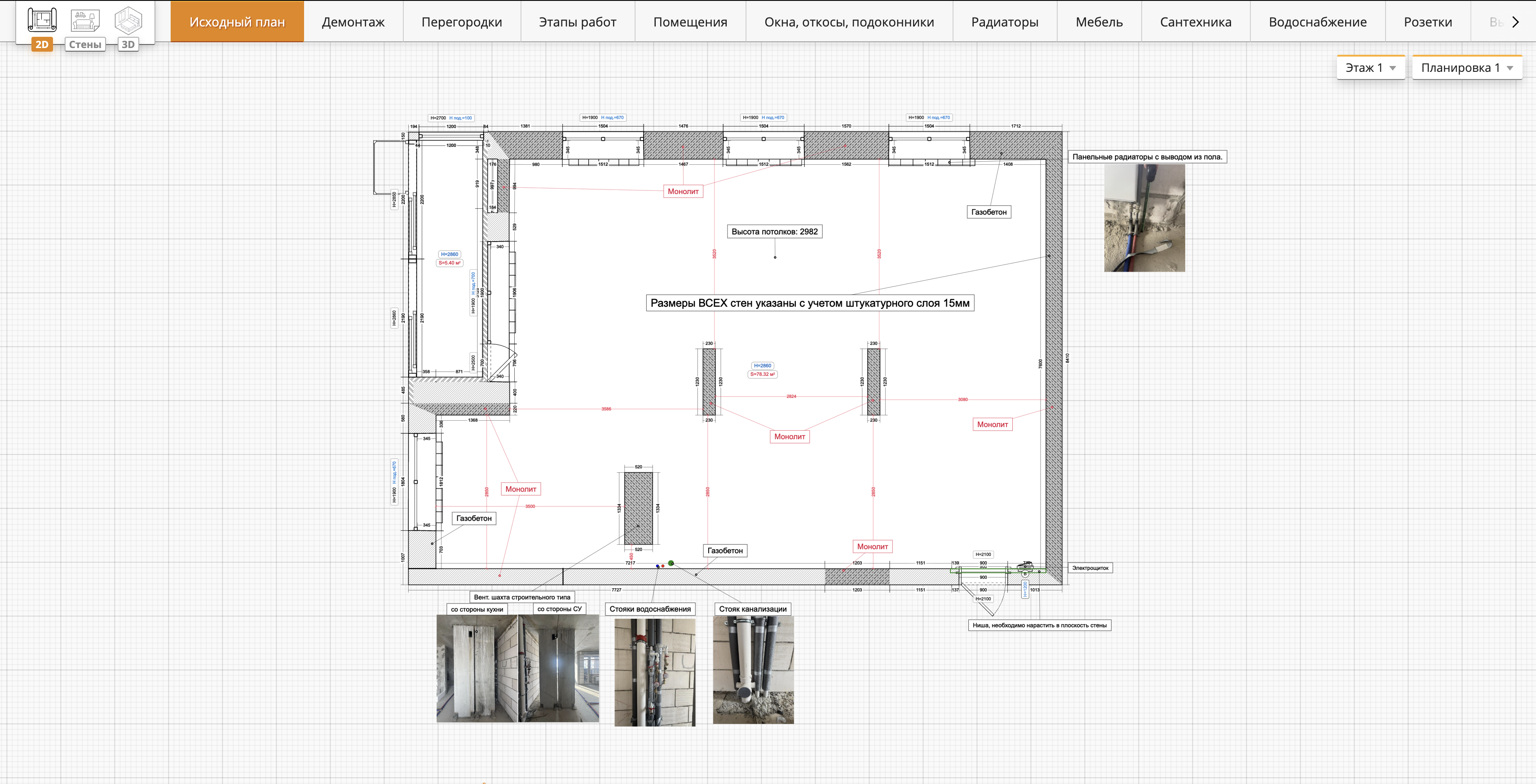Click the 3586 red dimension value
The height and width of the screenshot is (784, 1536).
[606, 409]
